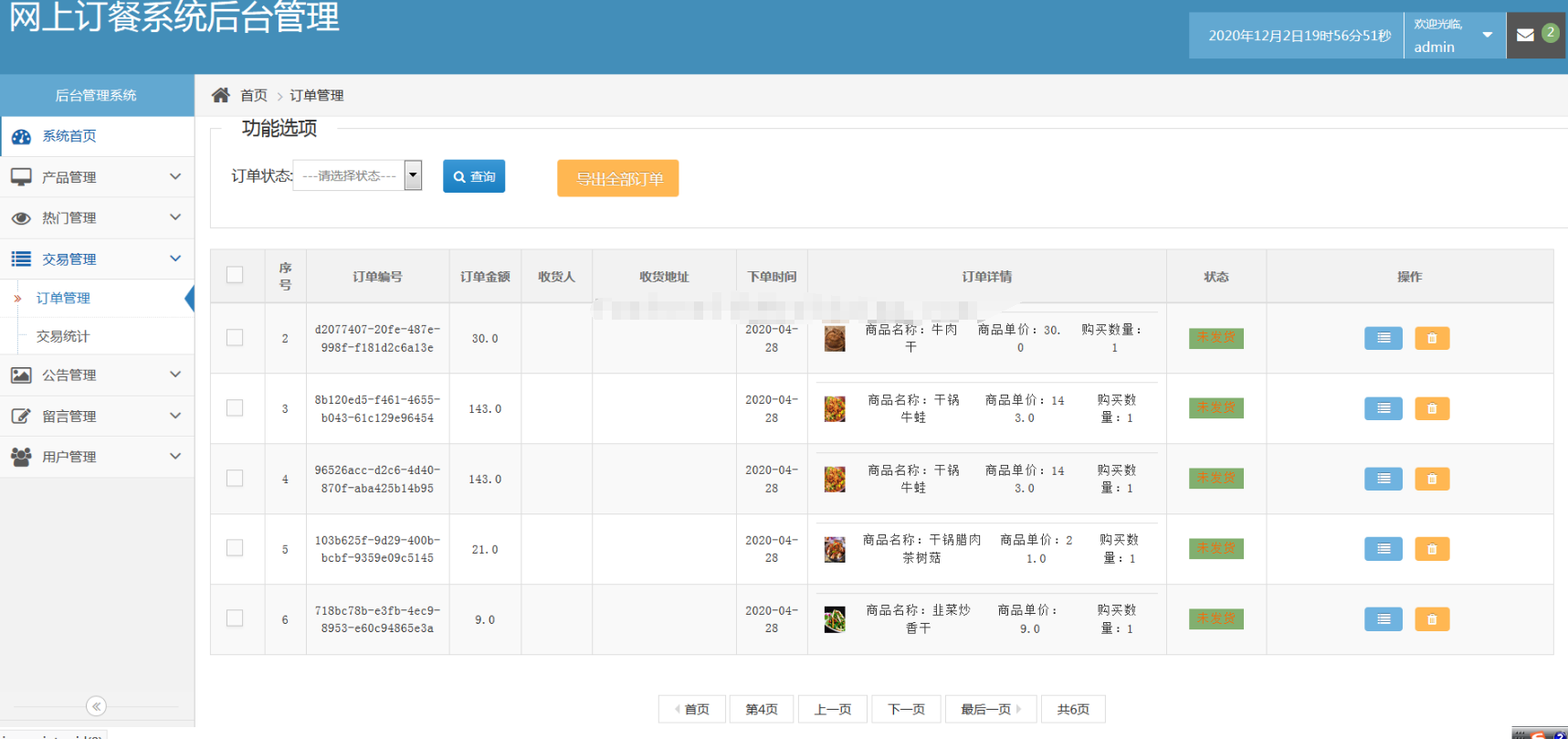Expand the 用户管理 menu chevron

pos(175,456)
